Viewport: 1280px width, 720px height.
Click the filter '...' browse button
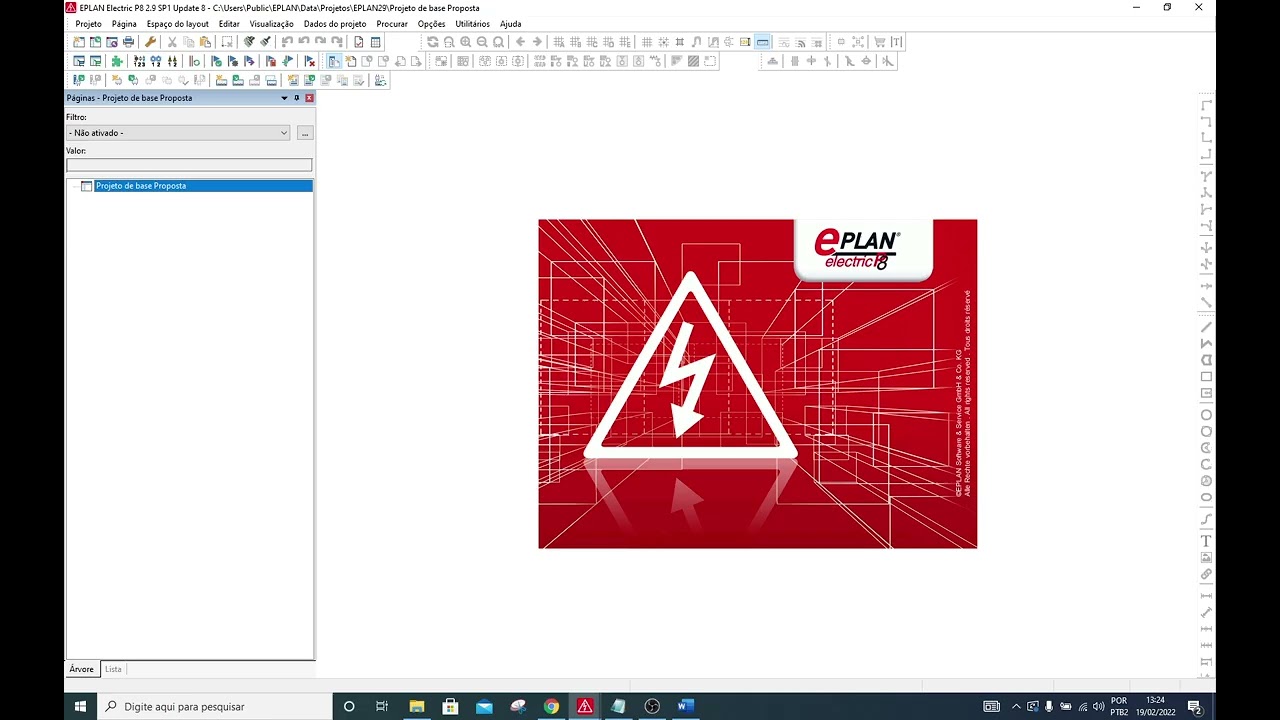tap(305, 132)
